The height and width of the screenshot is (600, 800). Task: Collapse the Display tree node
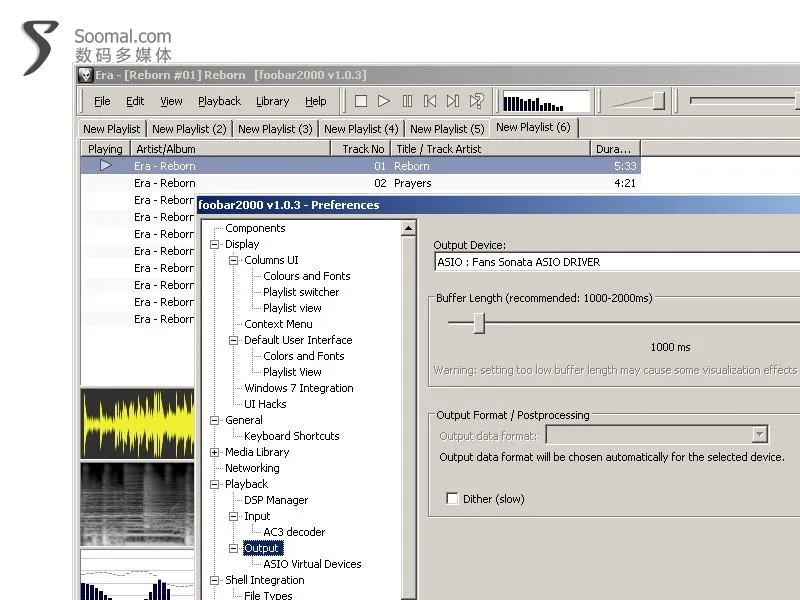coord(215,244)
